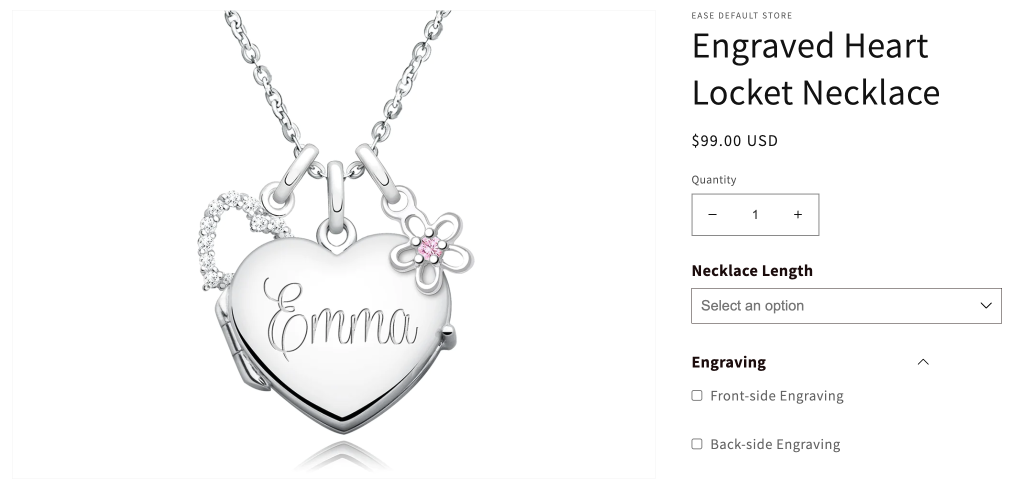Screen dimensions: 1024x483
Task: Click the Quantity label above the stepper
Action: tap(714, 180)
